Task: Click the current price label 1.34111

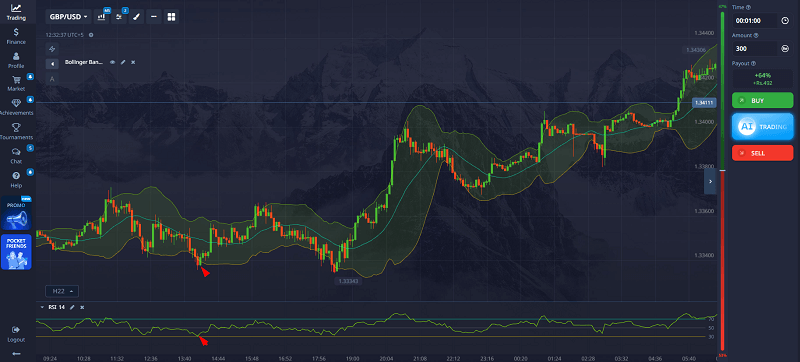Action: point(704,103)
